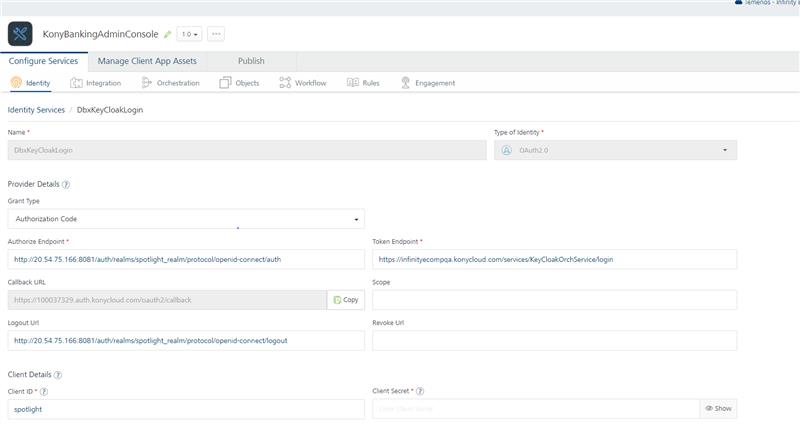Click the Callback URL read-only field
Image resolution: width=800 pixels, height=428 pixels.
167,300
